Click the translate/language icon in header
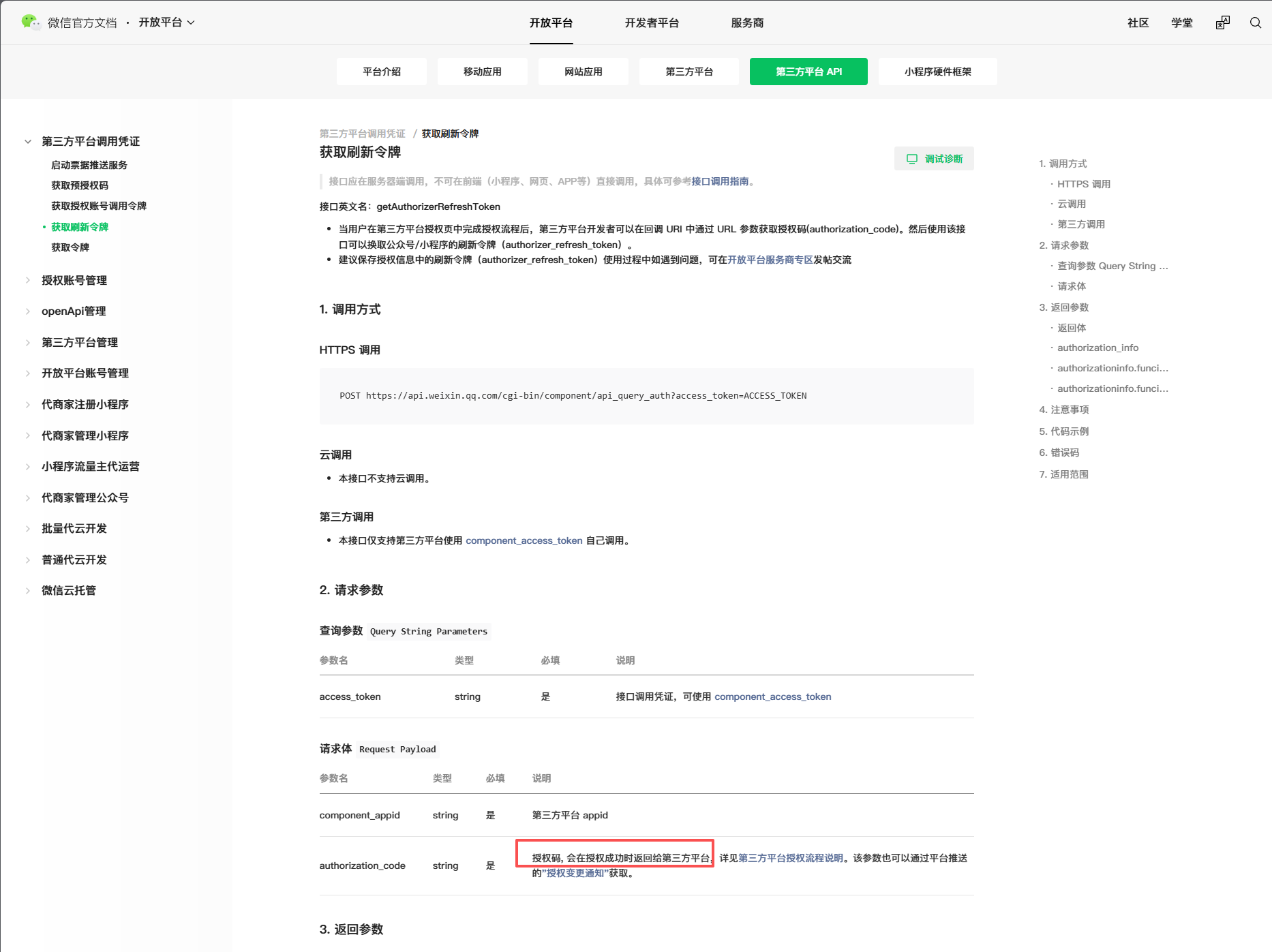Screen dimensions: 1272x952 point(1222,22)
